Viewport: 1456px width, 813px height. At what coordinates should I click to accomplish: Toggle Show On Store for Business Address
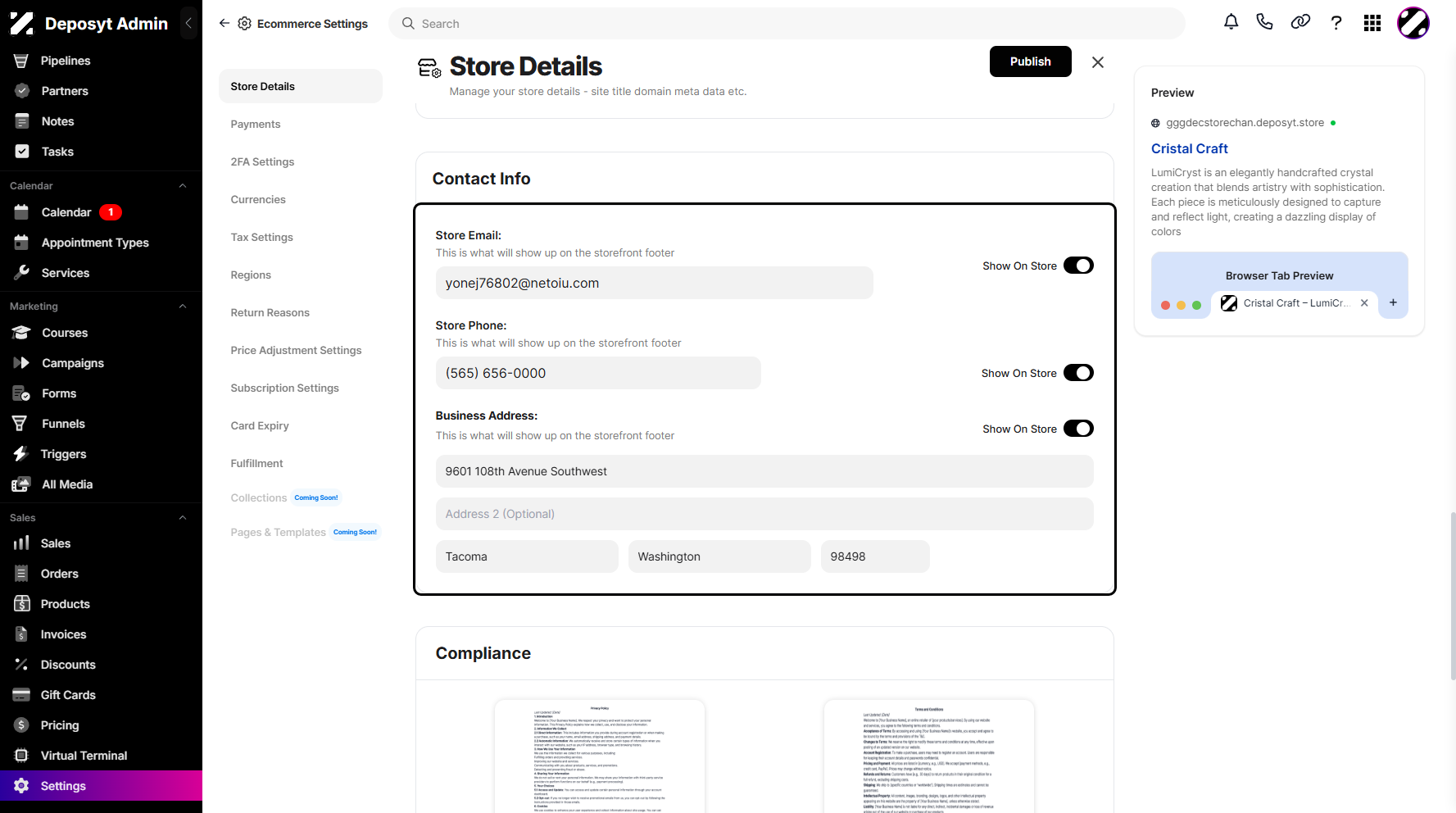pyautogui.click(x=1078, y=429)
